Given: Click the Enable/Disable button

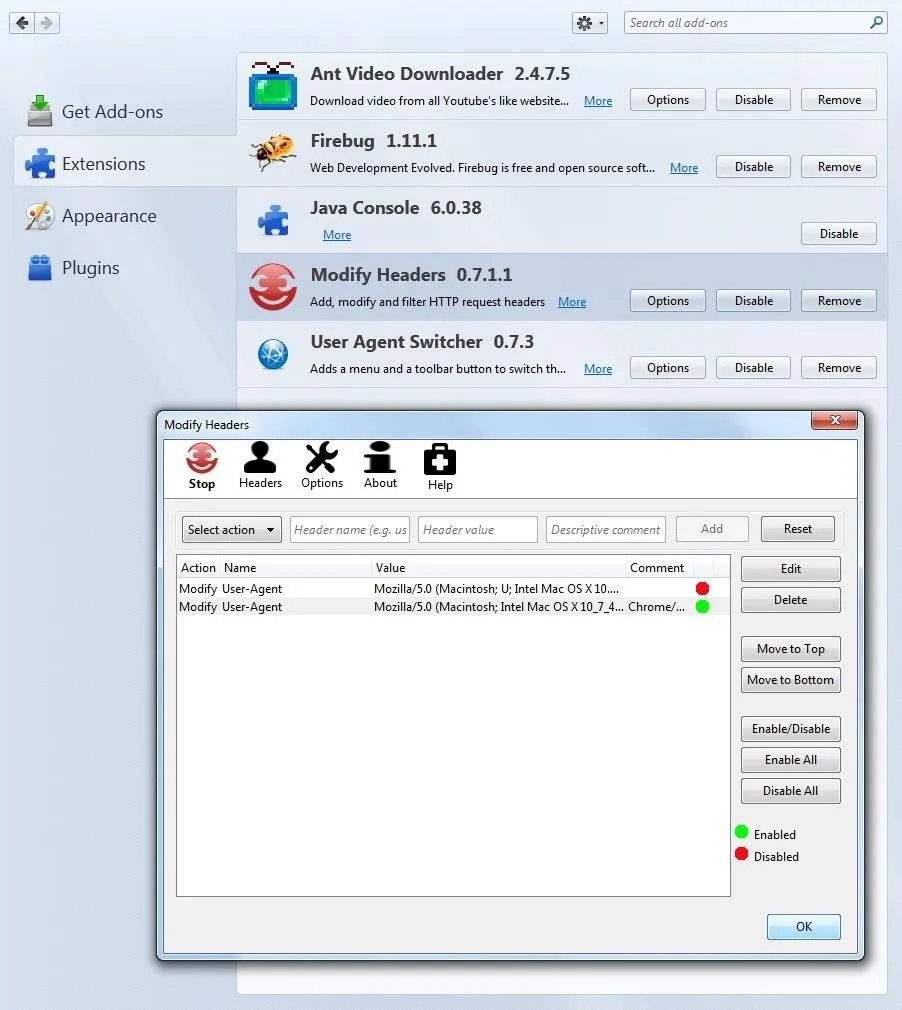Looking at the screenshot, I should [x=791, y=729].
